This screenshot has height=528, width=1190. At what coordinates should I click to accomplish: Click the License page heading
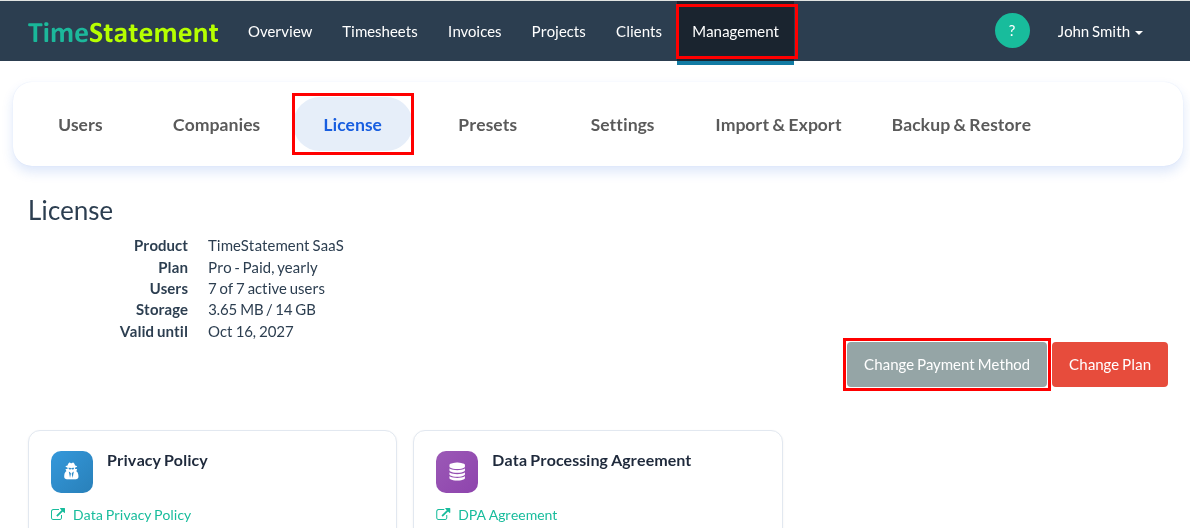[x=71, y=210]
